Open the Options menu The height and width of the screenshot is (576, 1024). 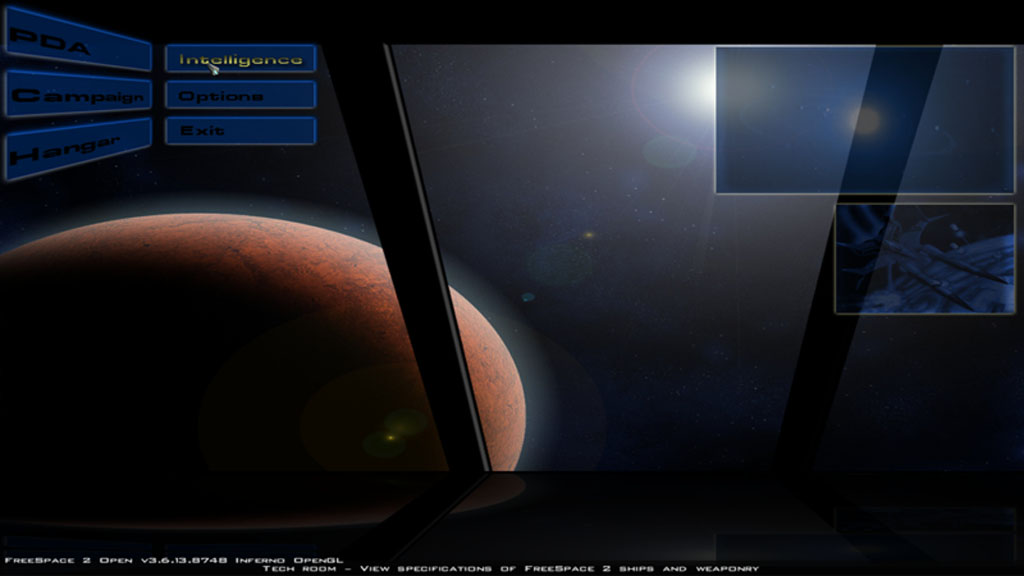[240, 96]
